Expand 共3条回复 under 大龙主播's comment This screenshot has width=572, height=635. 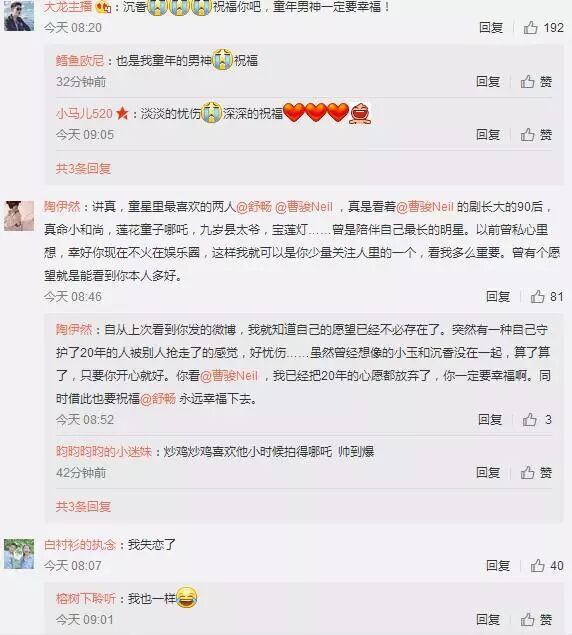(x=83, y=168)
